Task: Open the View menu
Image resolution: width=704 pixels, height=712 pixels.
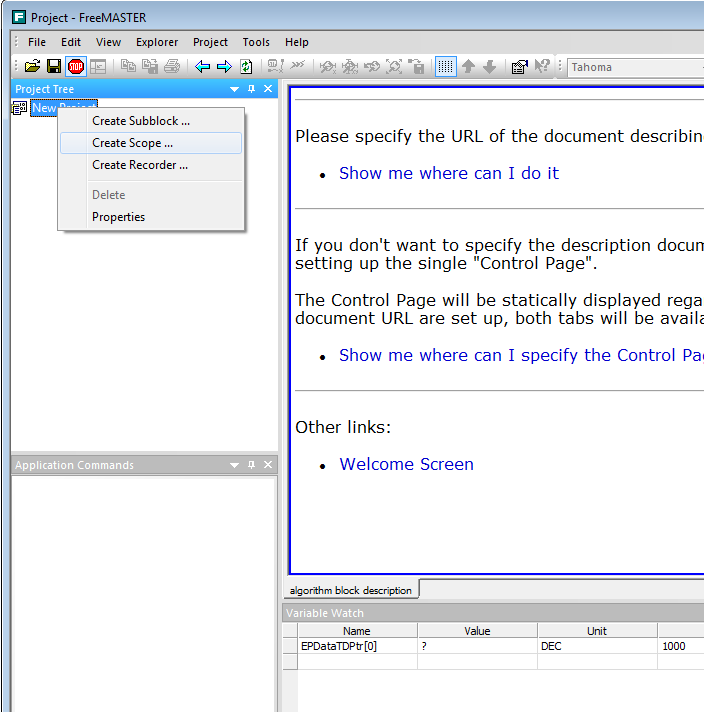Action: point(108,42)
